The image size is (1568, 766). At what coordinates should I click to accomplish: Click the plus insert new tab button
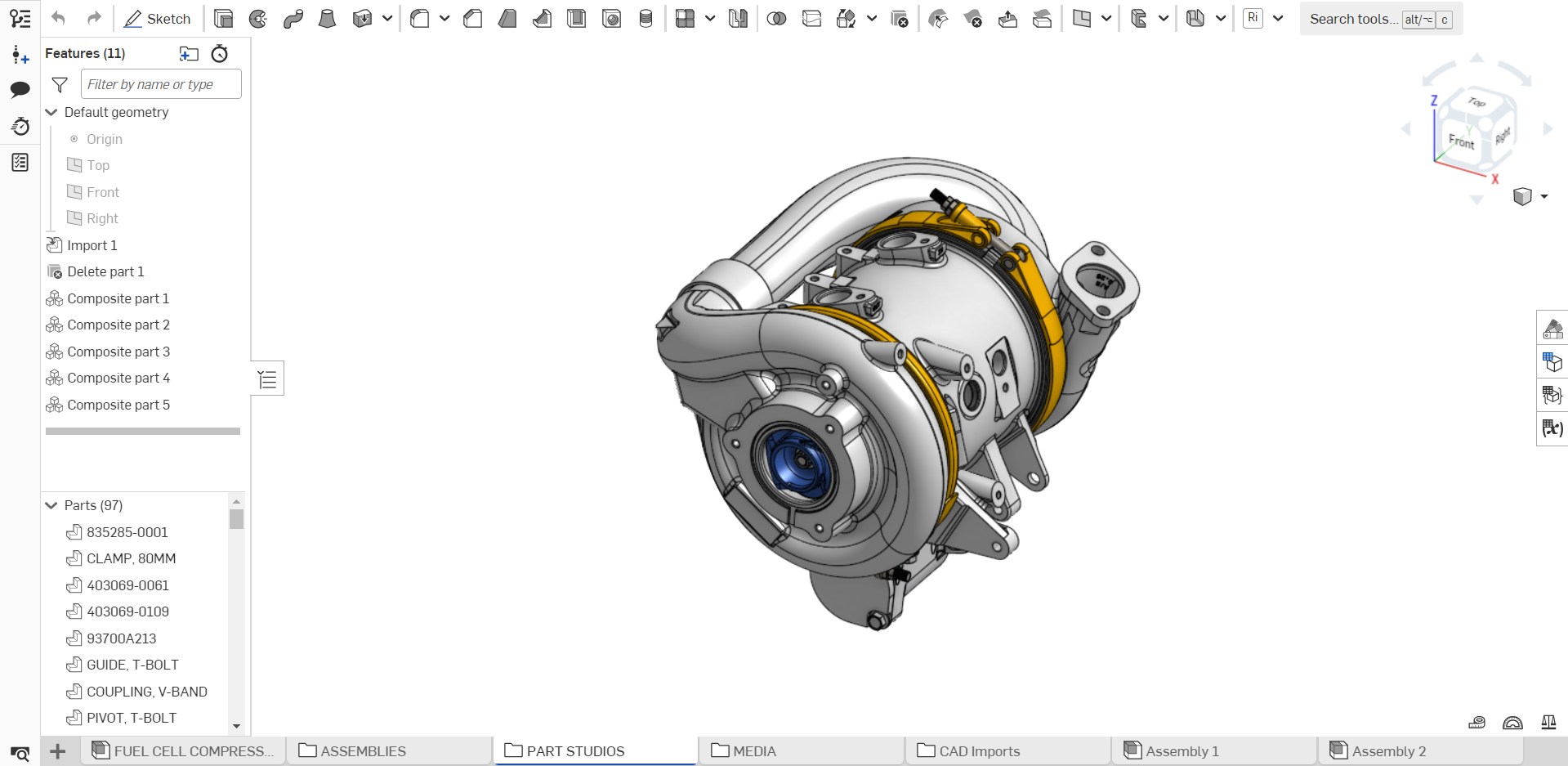(58, 751)
